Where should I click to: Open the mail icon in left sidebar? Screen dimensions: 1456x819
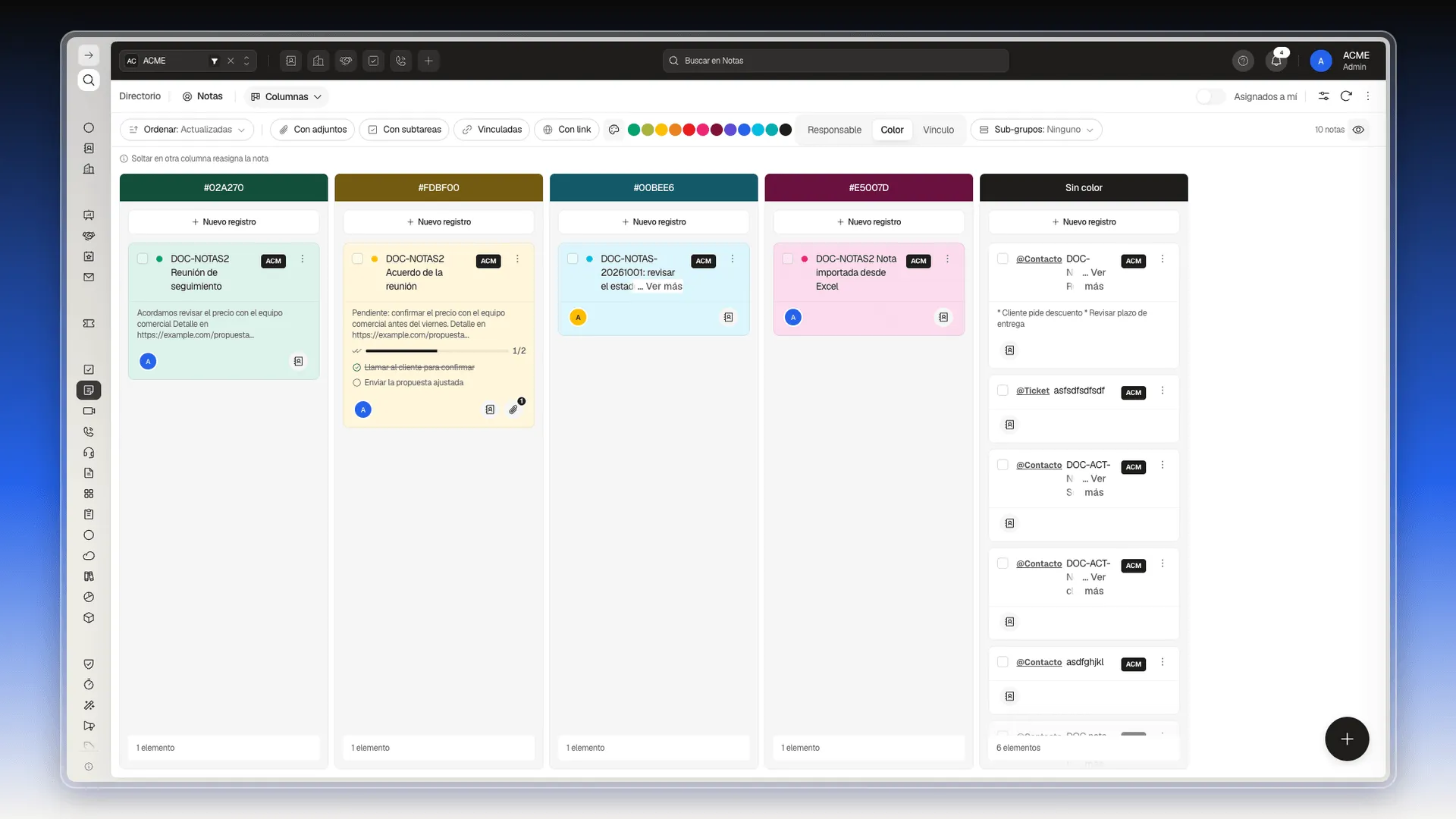pyautogui.click(x=89, y=278)
